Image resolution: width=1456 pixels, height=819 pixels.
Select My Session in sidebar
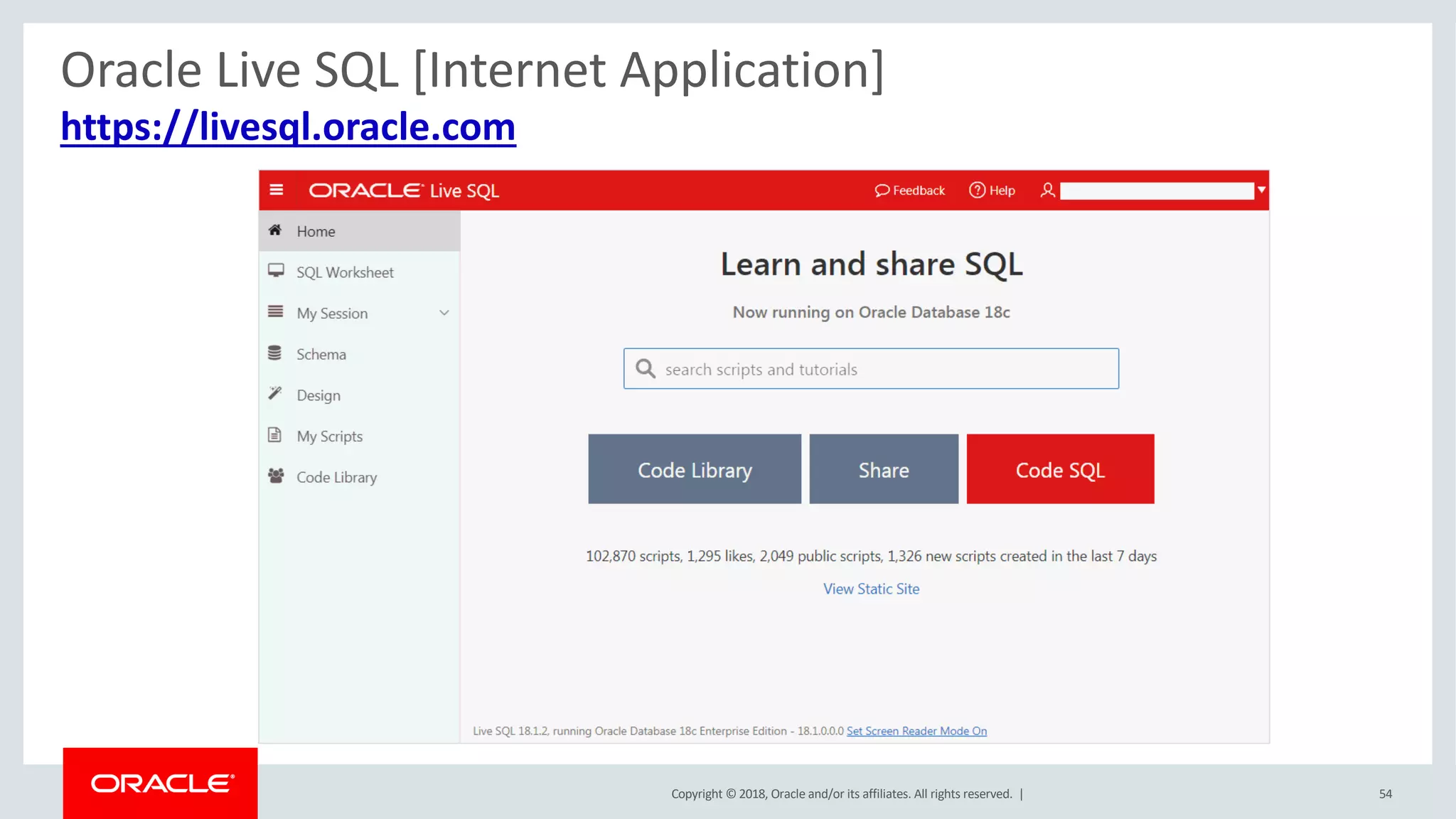pyautogui.click(x=360, y=313)
